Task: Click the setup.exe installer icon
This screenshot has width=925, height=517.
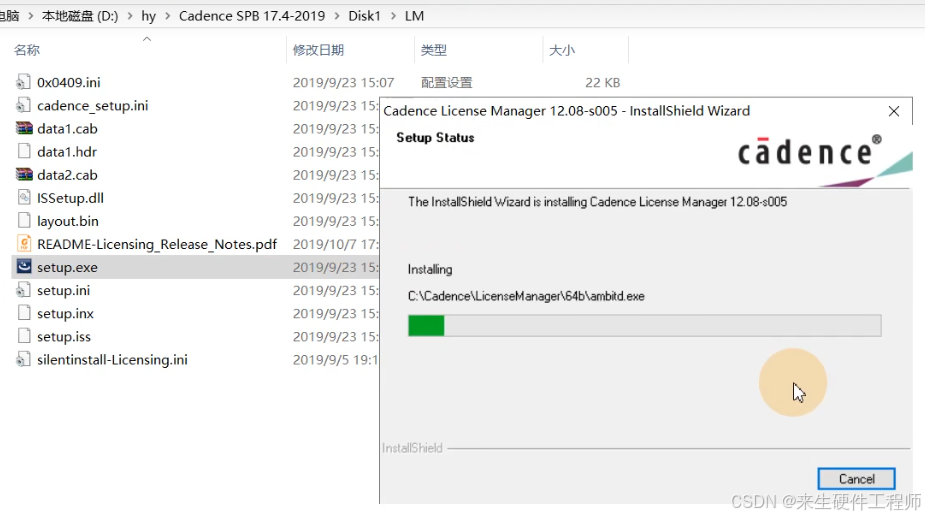Action: coord(24,267)
